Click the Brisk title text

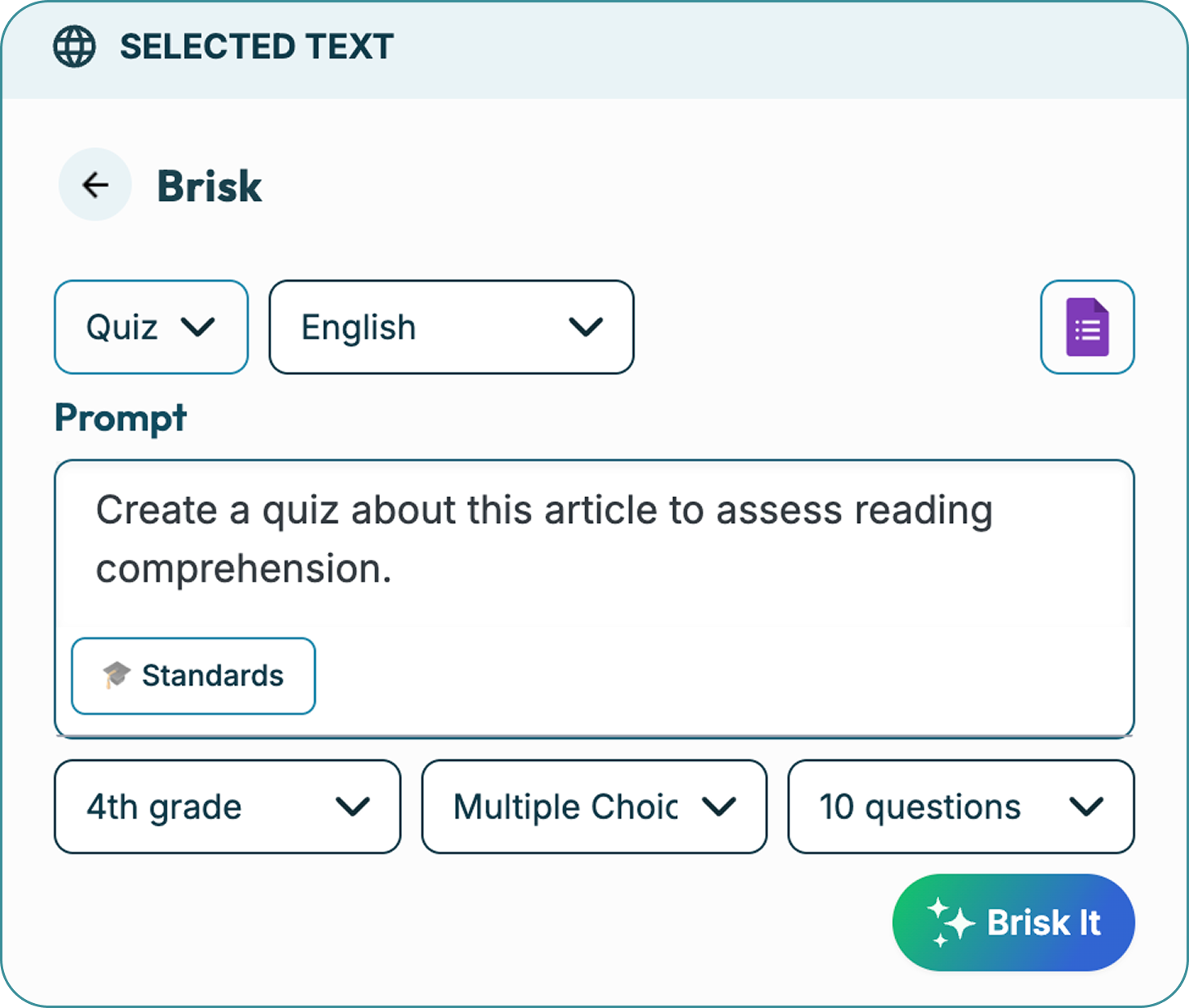click(209, 186)
